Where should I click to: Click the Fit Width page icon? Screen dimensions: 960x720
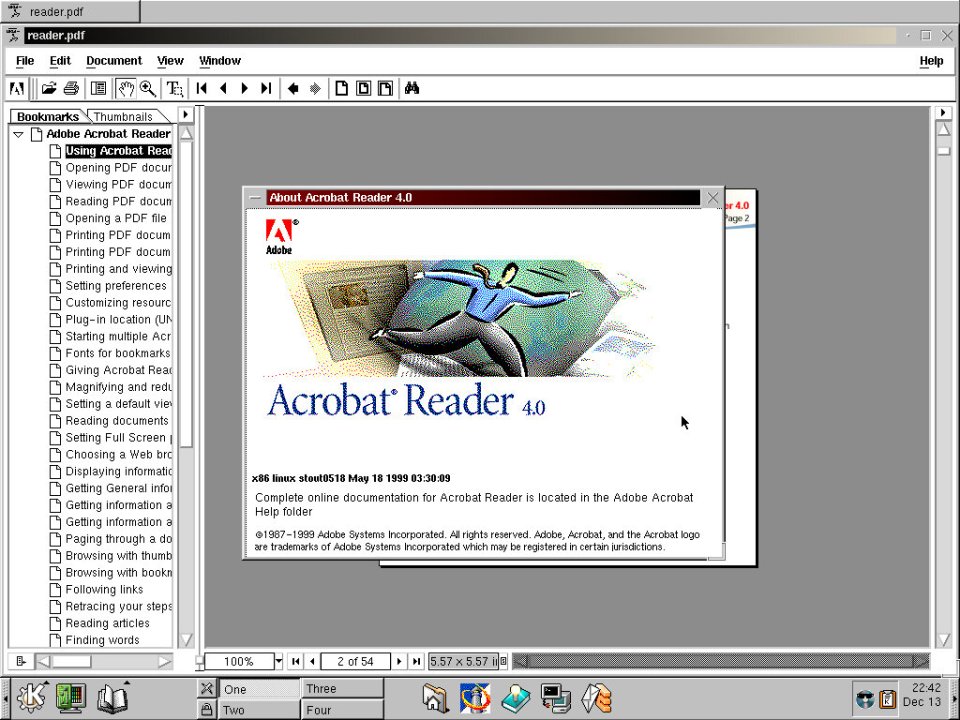(385, 88)
